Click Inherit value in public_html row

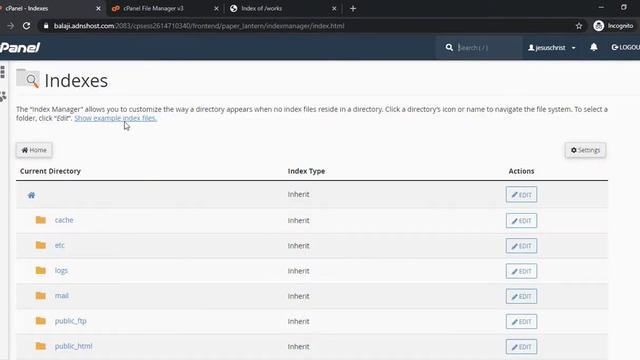(298, 347)
